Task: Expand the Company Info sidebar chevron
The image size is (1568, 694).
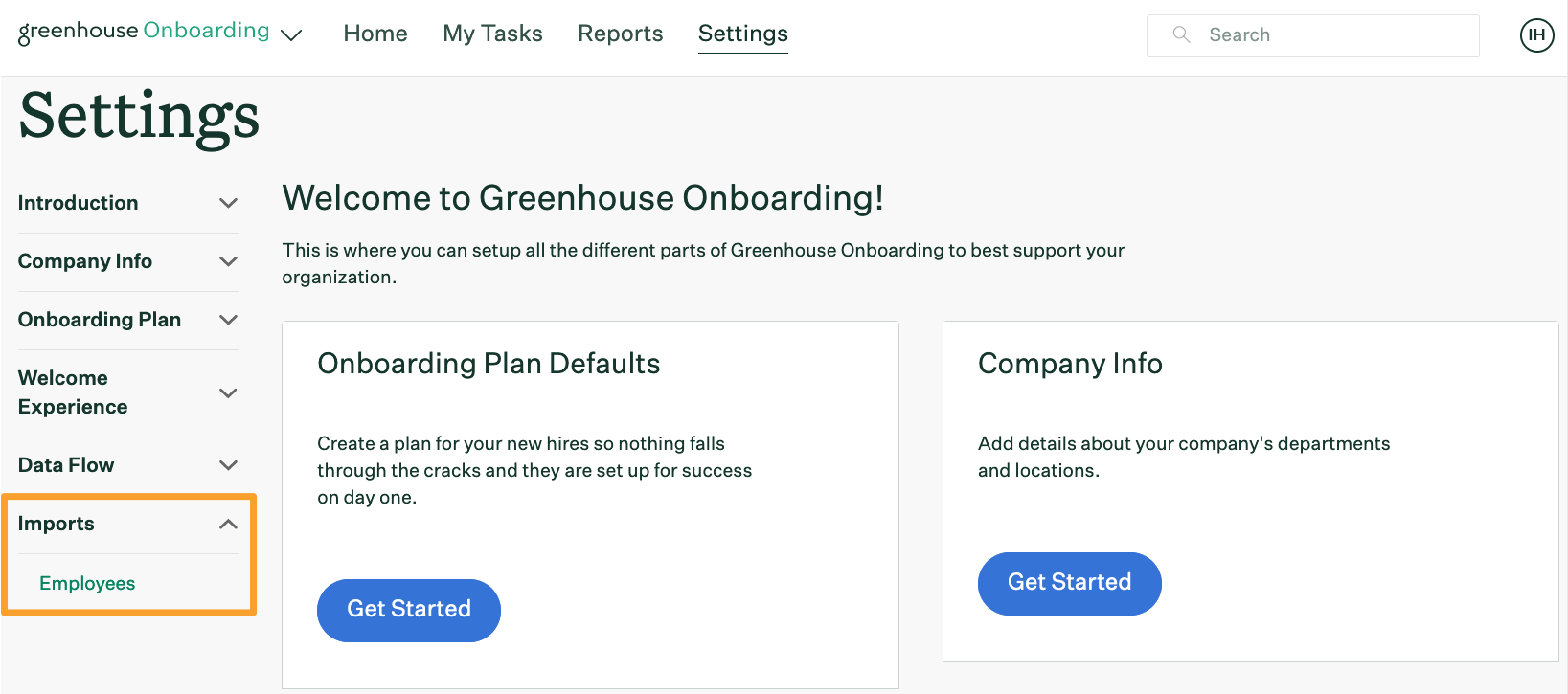Action: pos(228,261)
